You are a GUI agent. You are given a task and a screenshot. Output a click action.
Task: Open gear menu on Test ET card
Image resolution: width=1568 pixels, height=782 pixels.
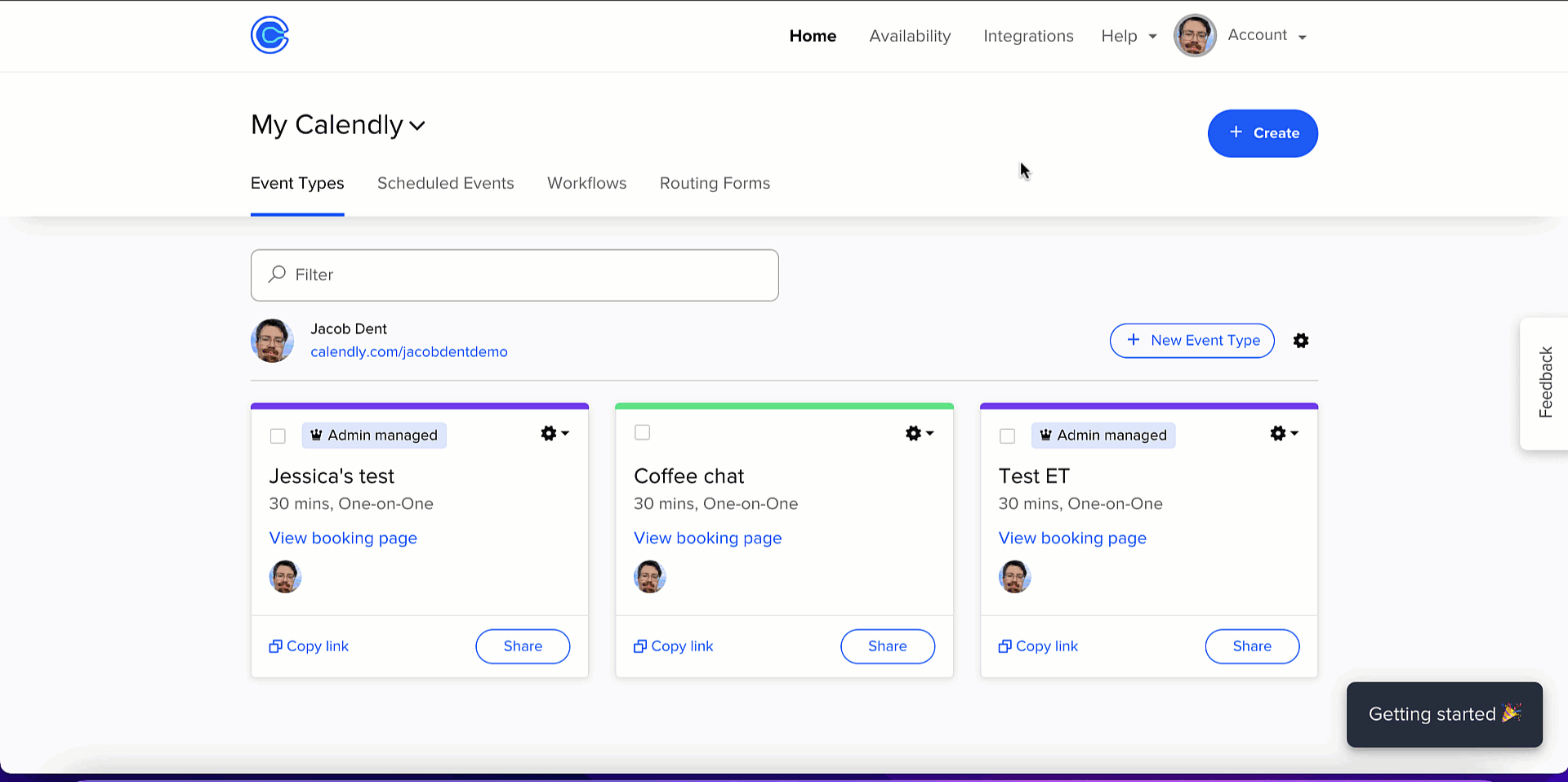point(1284,433)
